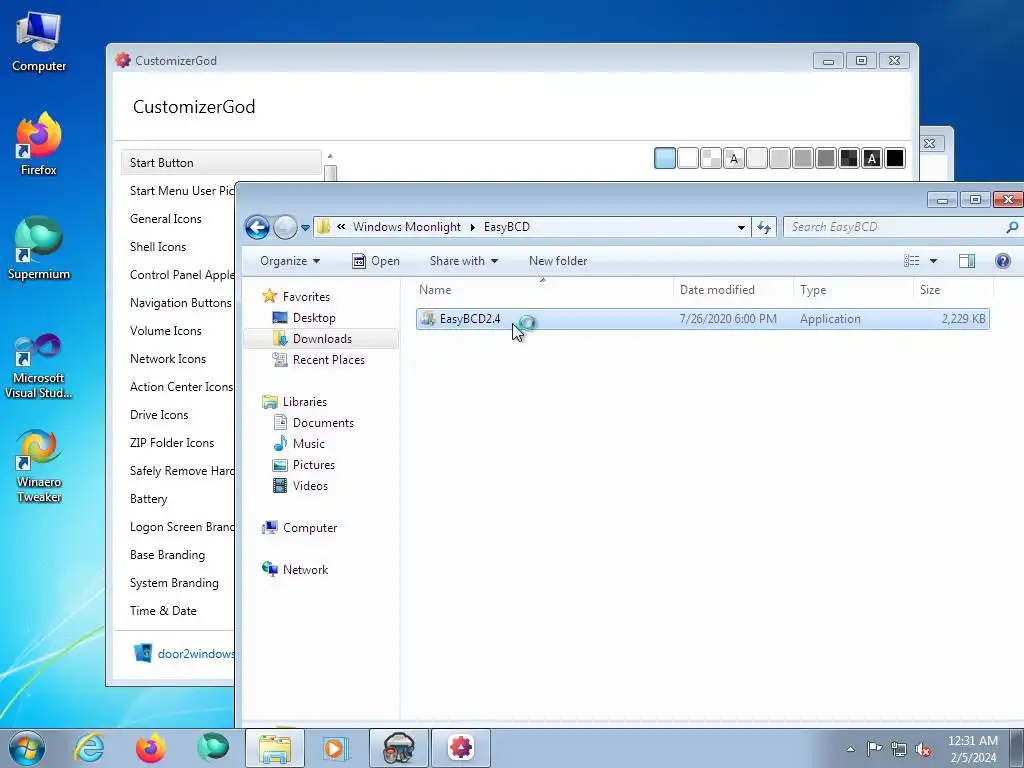The width and height of the screenshot is (1024, 768).
Task: Select Volume Icons in CustomizerGod
Action: point(165,331)
